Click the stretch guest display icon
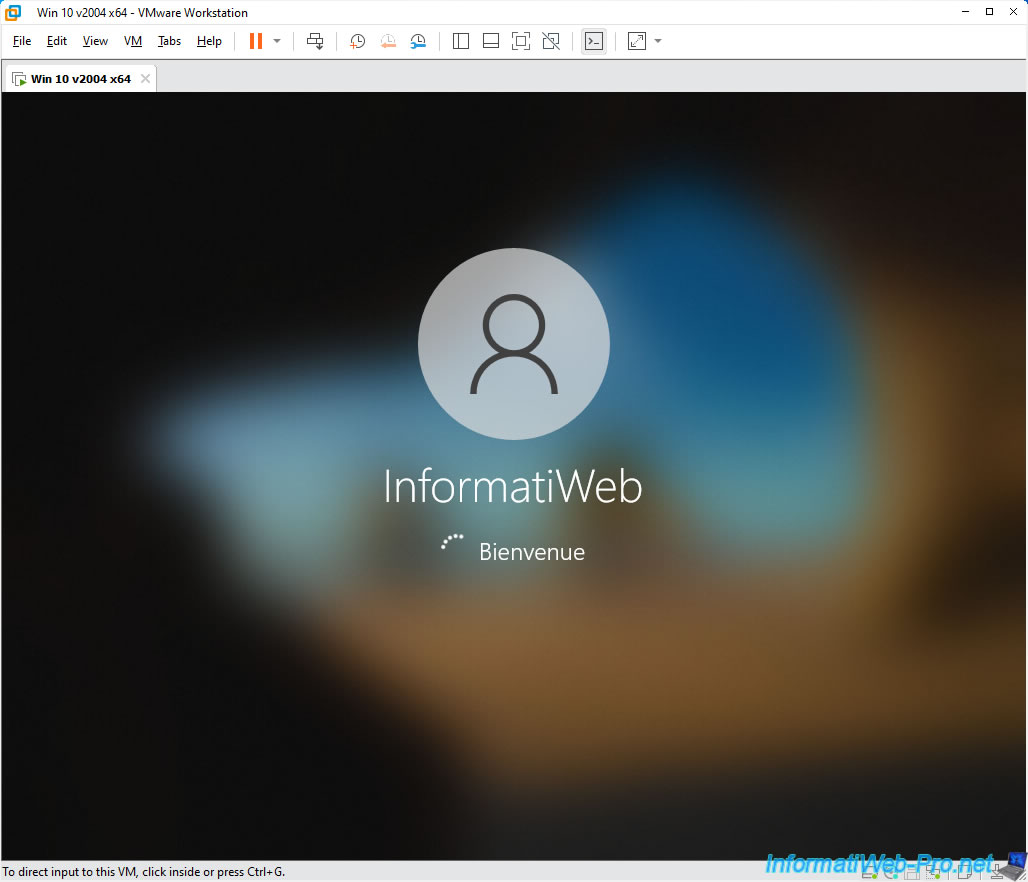 coord(637,41)
